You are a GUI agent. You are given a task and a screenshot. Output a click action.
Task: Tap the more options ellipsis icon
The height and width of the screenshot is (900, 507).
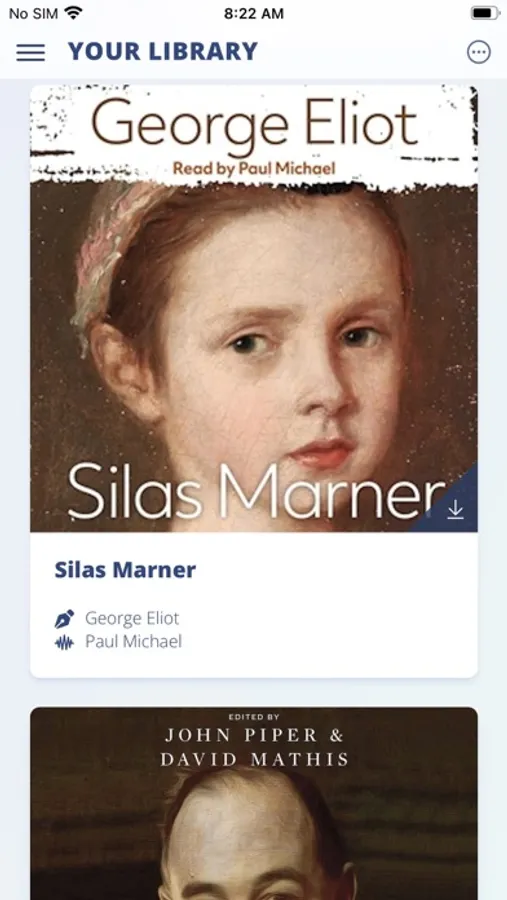point(478,52)
